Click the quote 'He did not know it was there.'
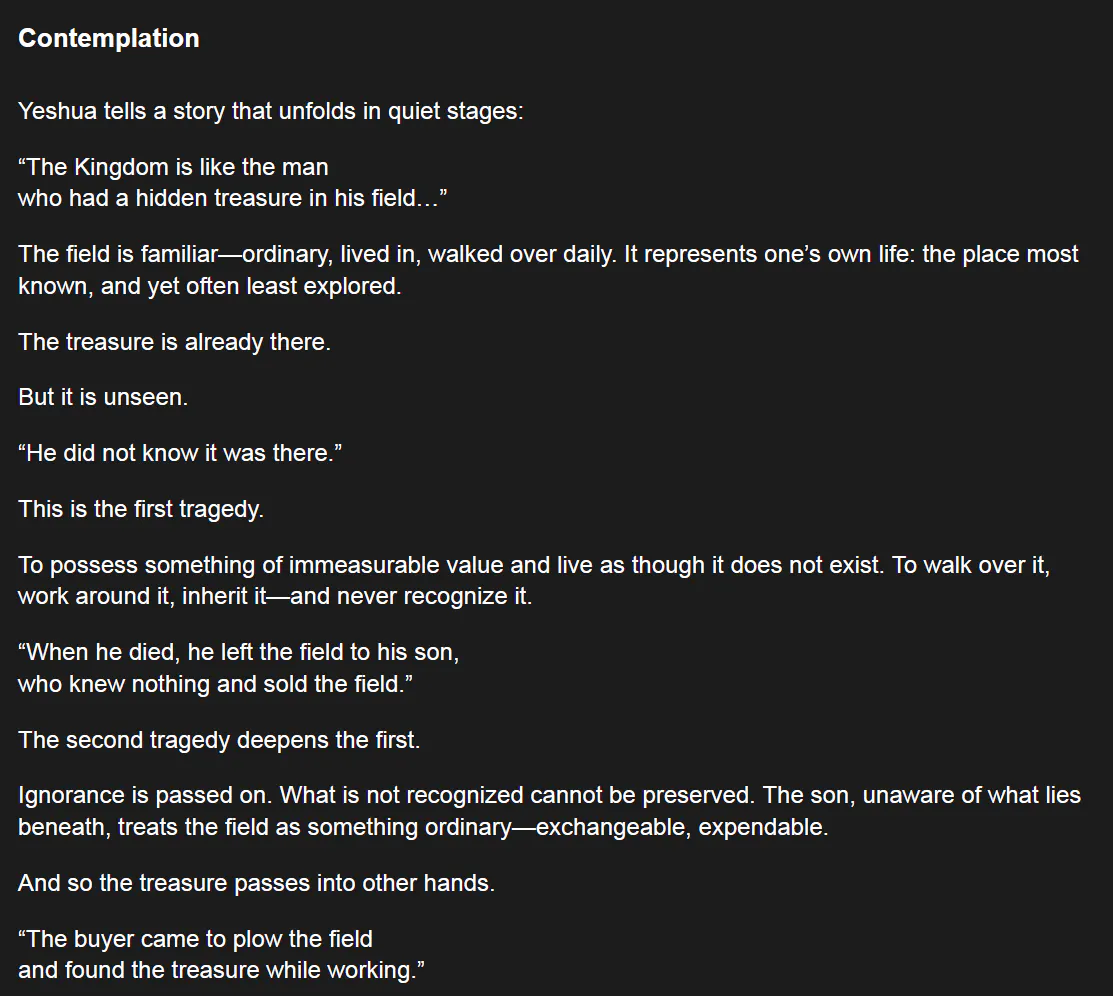The image size is (1113, 996). click(180, 453)
